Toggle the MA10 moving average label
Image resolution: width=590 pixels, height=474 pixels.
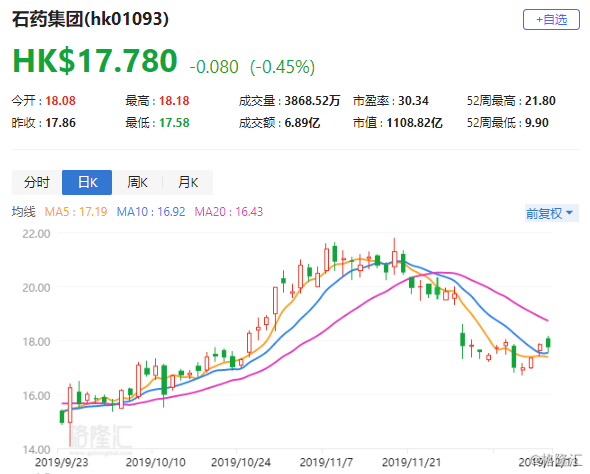(151, 212)
